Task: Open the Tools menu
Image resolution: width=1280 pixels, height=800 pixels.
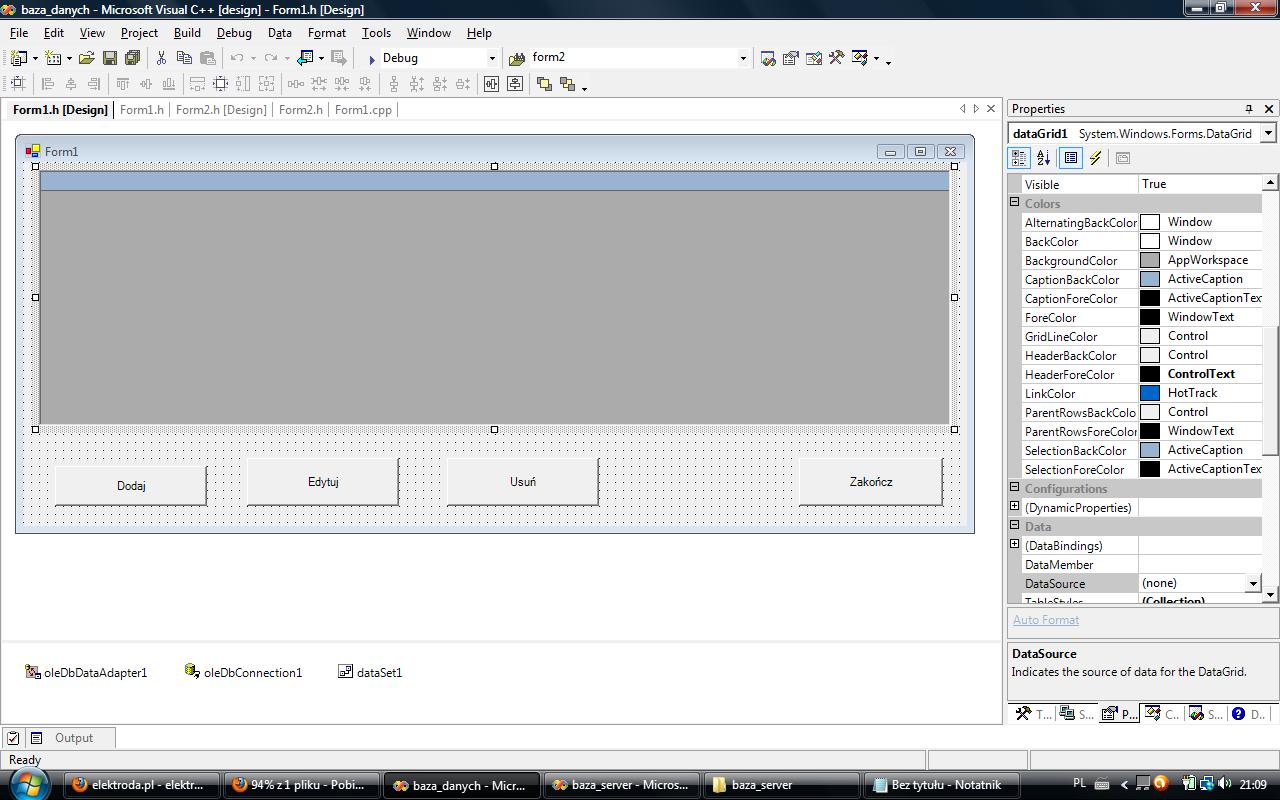Action: point(376,32)
